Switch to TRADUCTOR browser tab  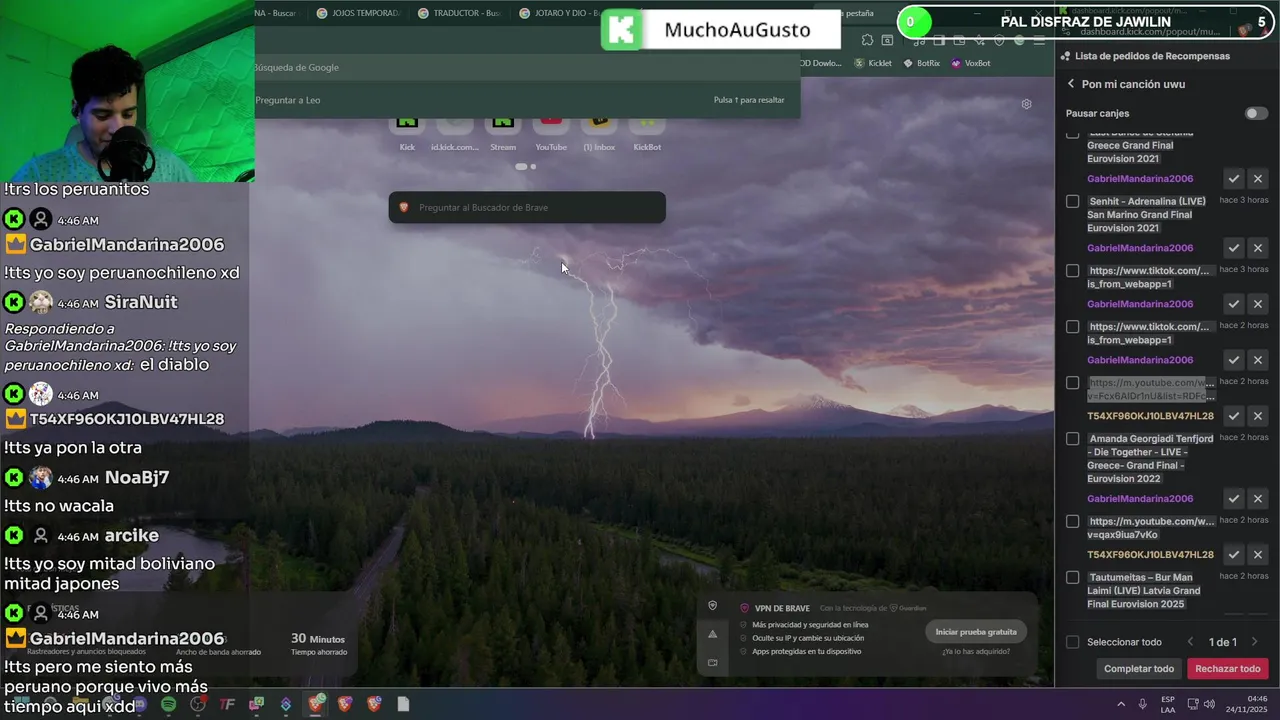[x=459, y=13]
